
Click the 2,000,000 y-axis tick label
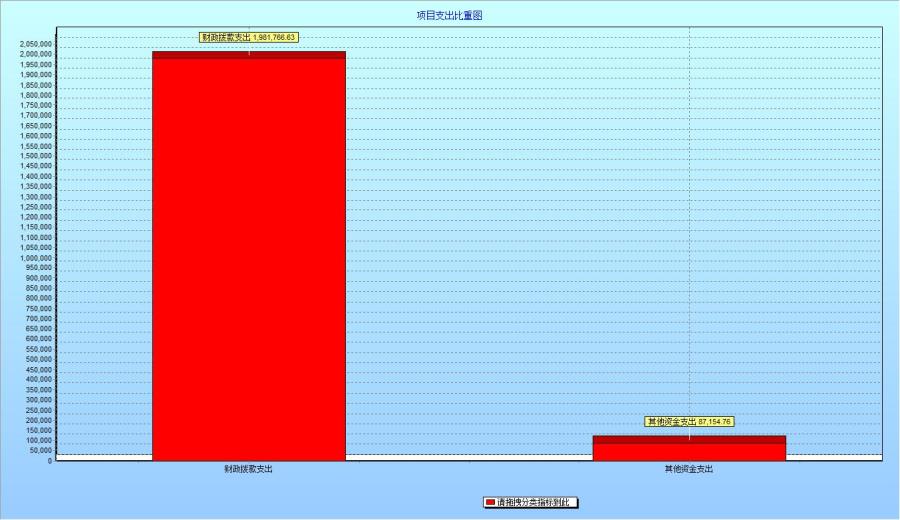[x=35, y=55]
